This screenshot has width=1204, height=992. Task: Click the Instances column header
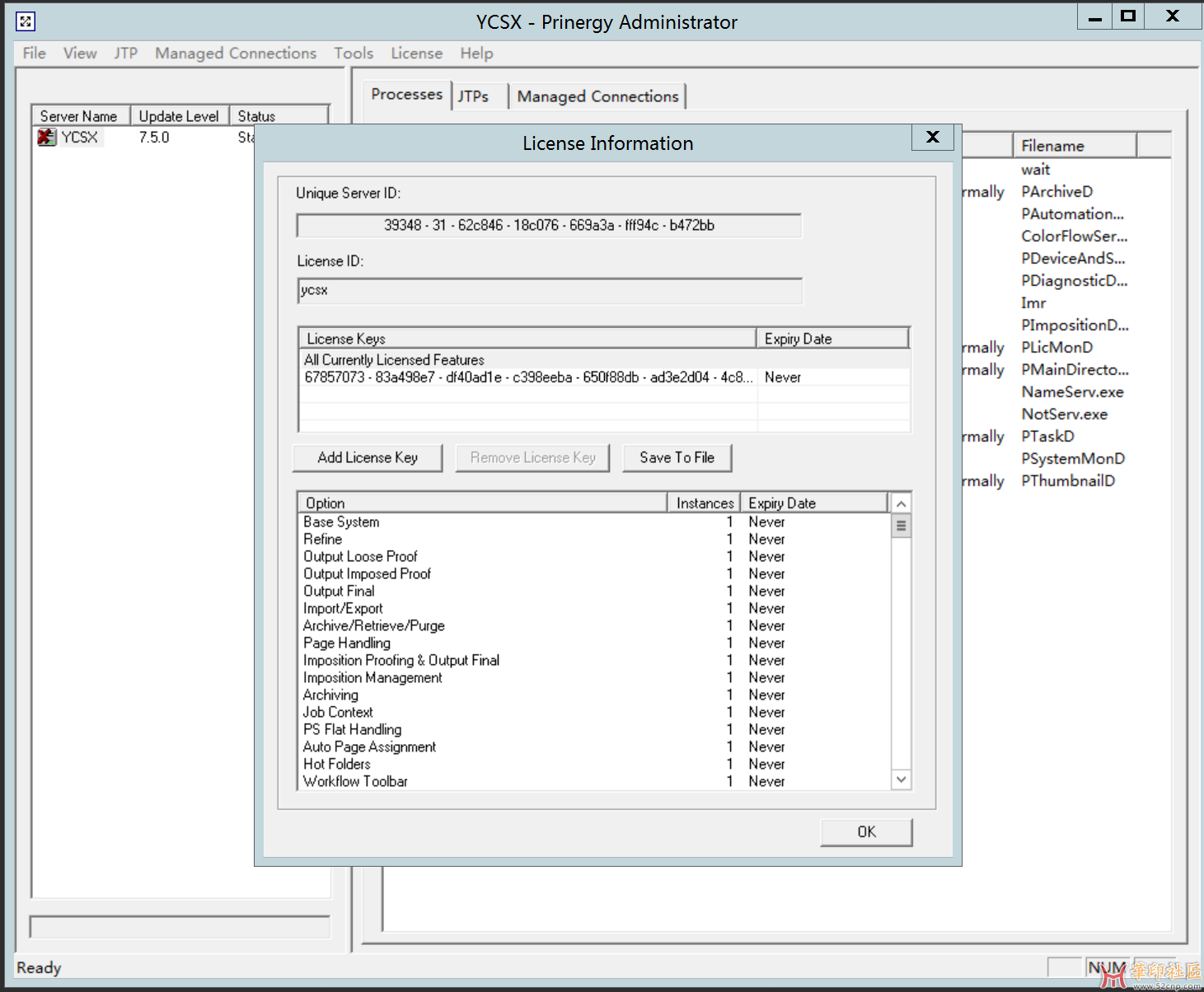click(704, 503)
